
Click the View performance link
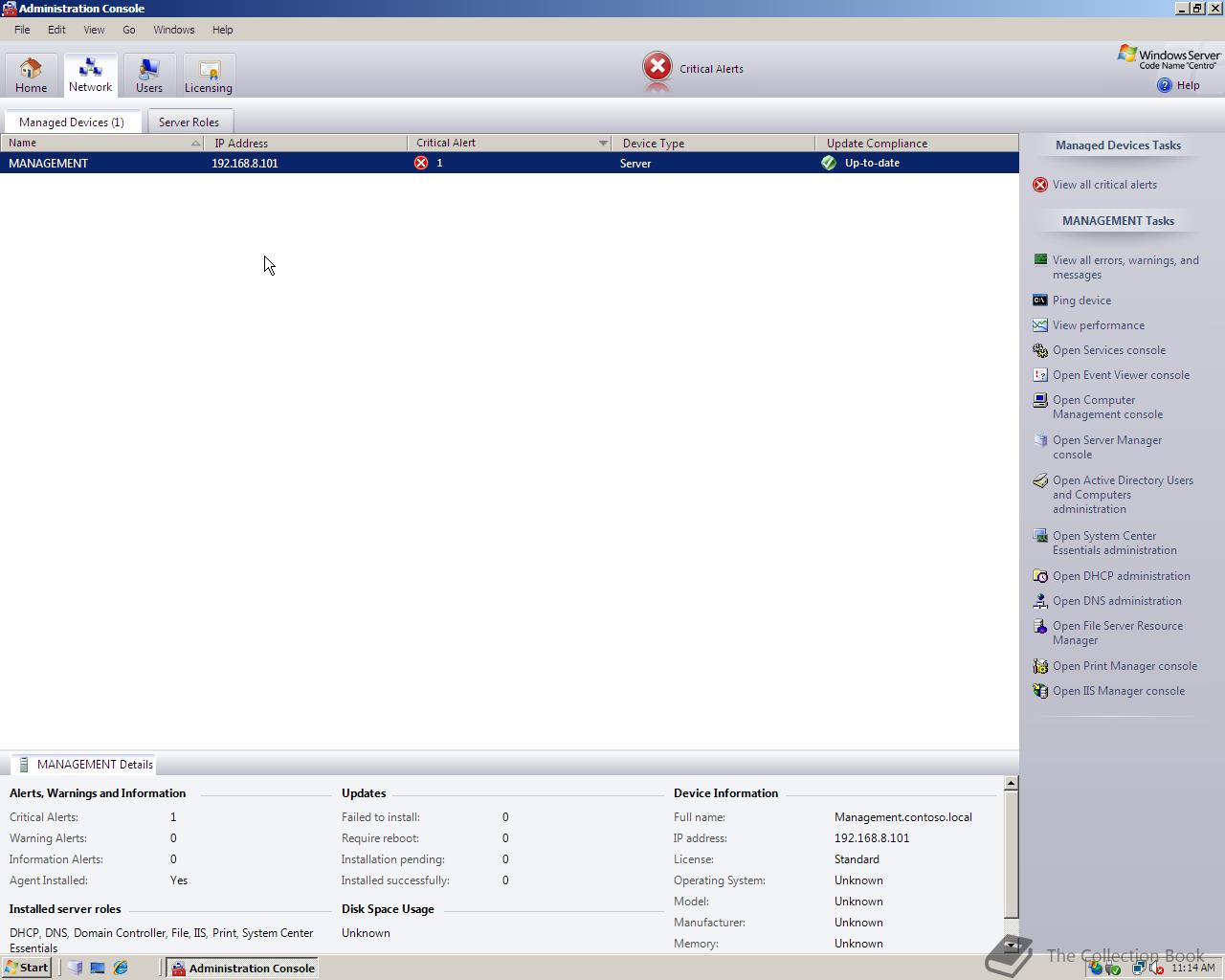(x=1099, y=325)
